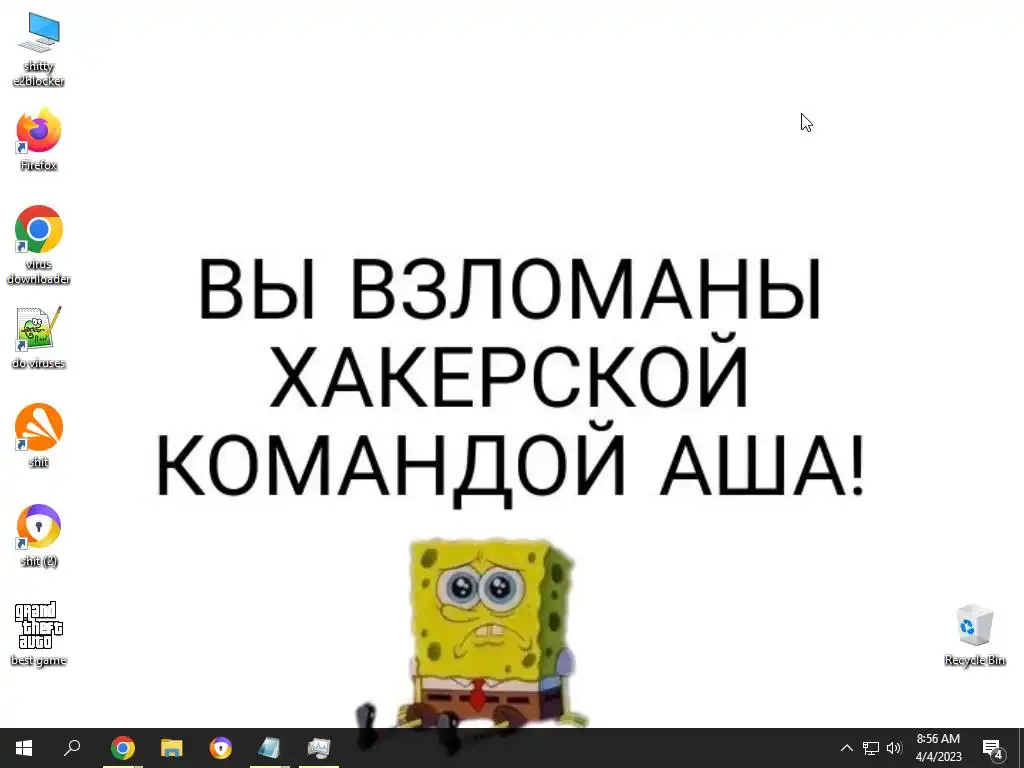This screenshot has width=1024, height=768.
Task: Select the 'virus downloader' Chrome shortcut
Action: 39,245
